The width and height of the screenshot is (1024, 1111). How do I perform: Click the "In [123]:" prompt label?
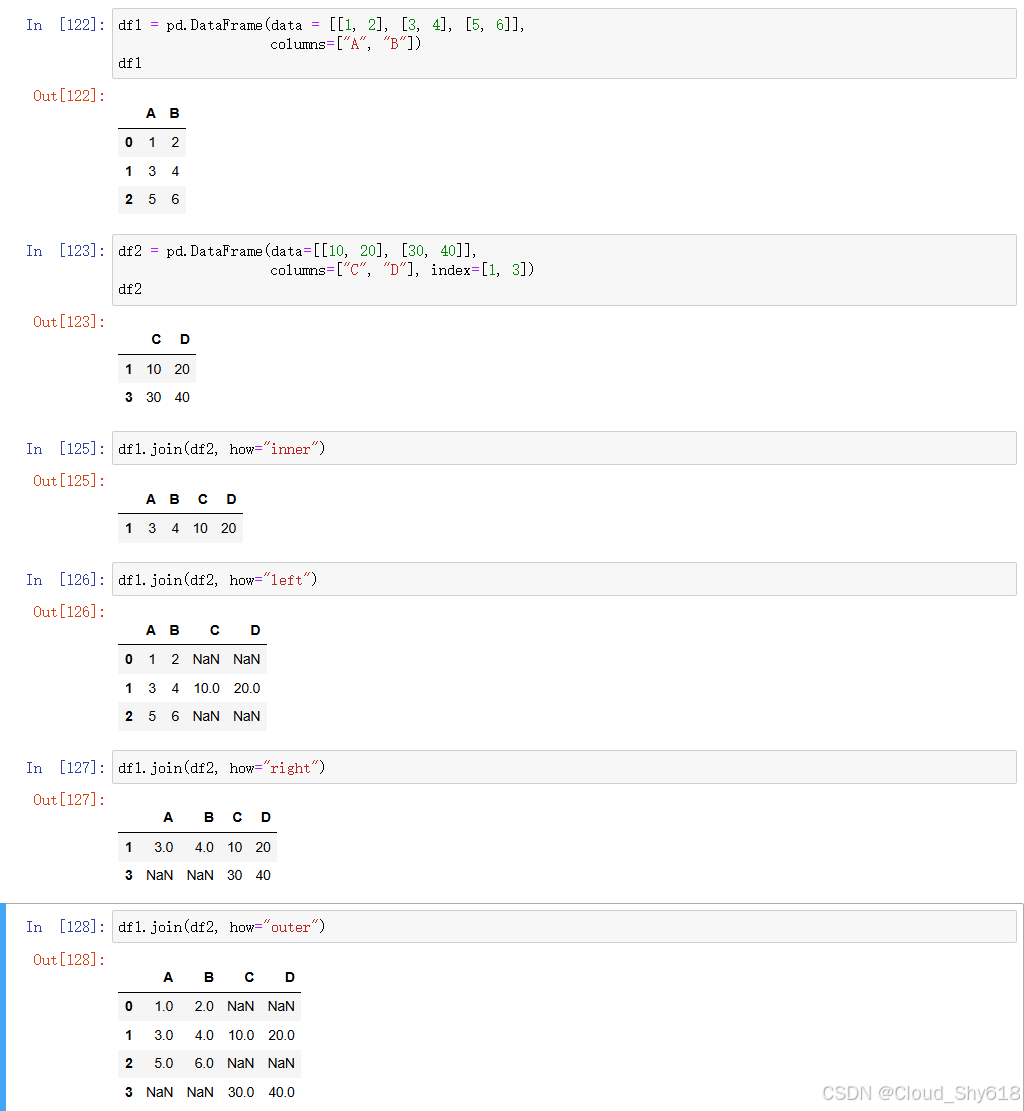(x=65, y=251)
